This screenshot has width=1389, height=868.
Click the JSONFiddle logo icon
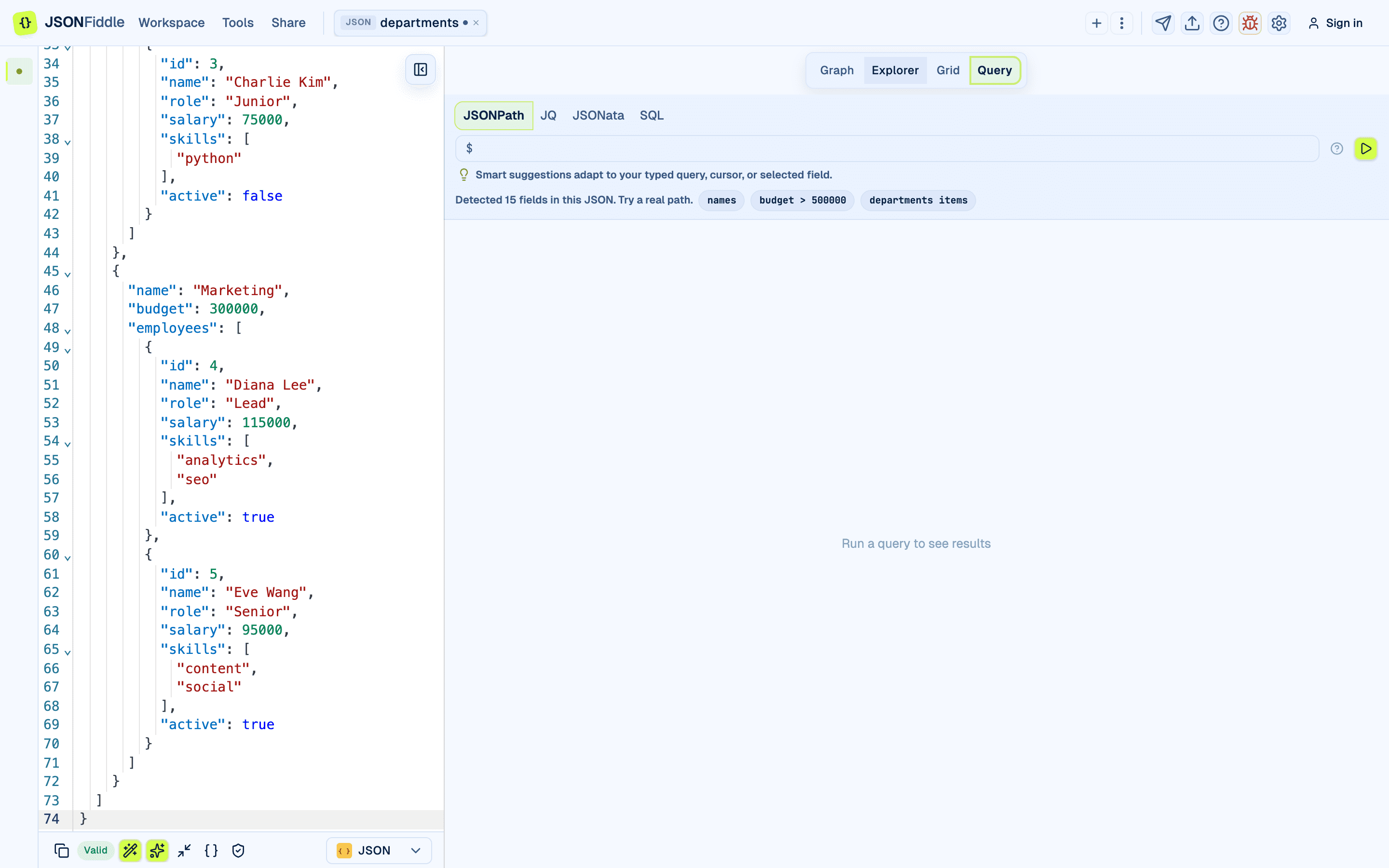point(25,23)
